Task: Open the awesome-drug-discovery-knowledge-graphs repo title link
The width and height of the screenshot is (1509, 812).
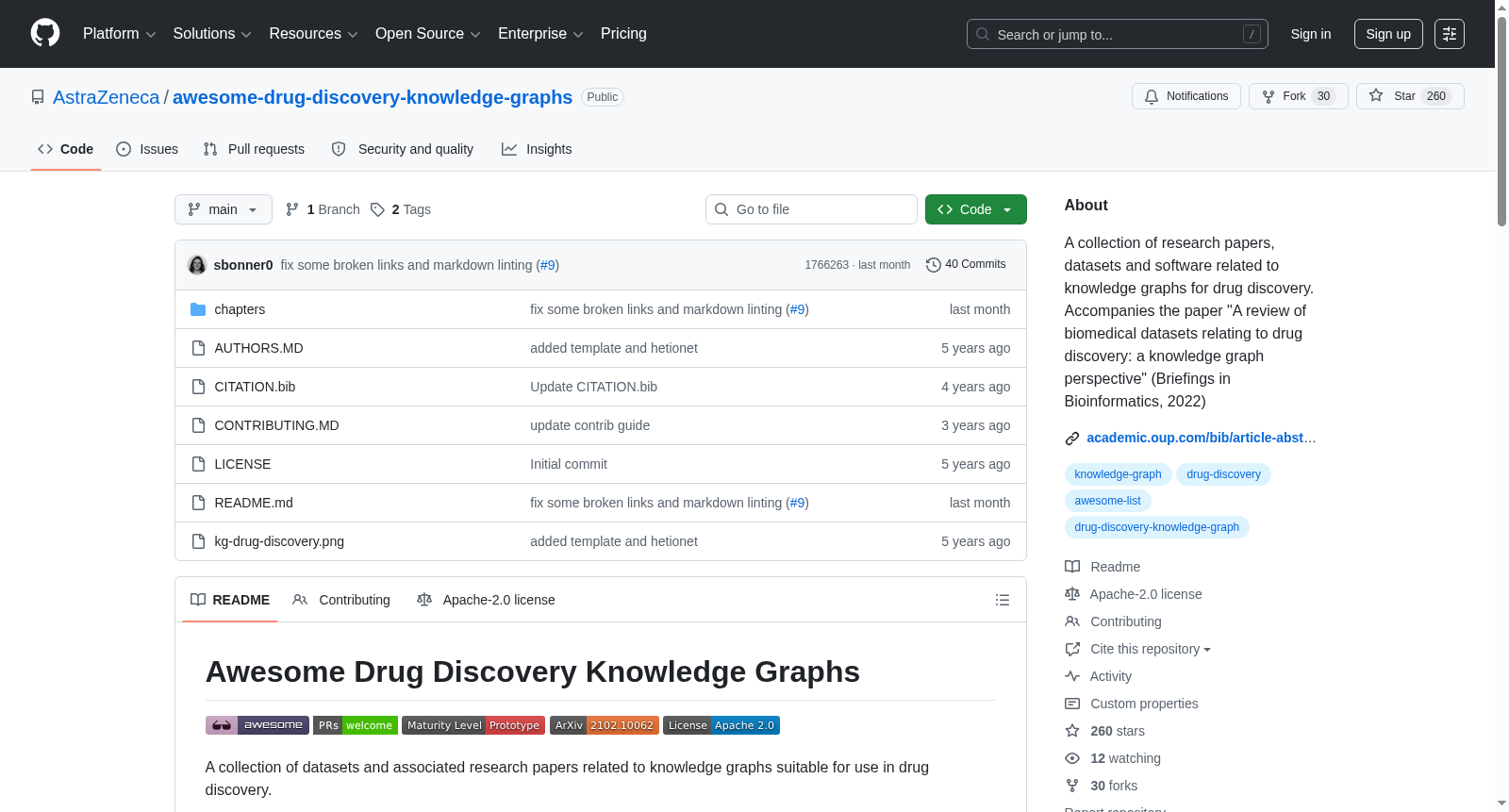Action: (x=373, y=97)
